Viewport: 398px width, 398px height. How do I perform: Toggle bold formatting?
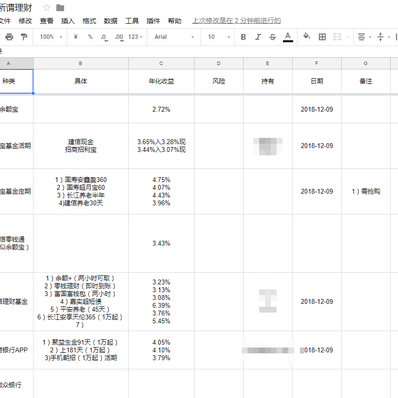tap(243, 37)
